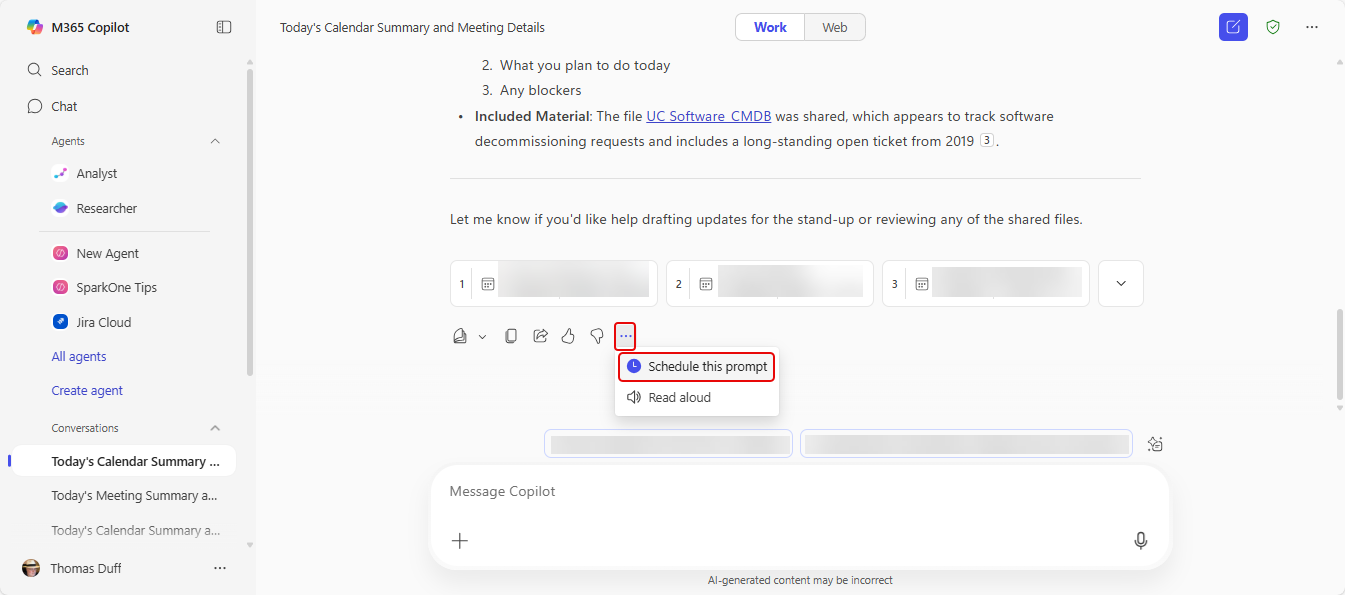Viewport: 1345px width, 595px height.
Task: Give the response a thumbs up
Action: coord(568,336)
